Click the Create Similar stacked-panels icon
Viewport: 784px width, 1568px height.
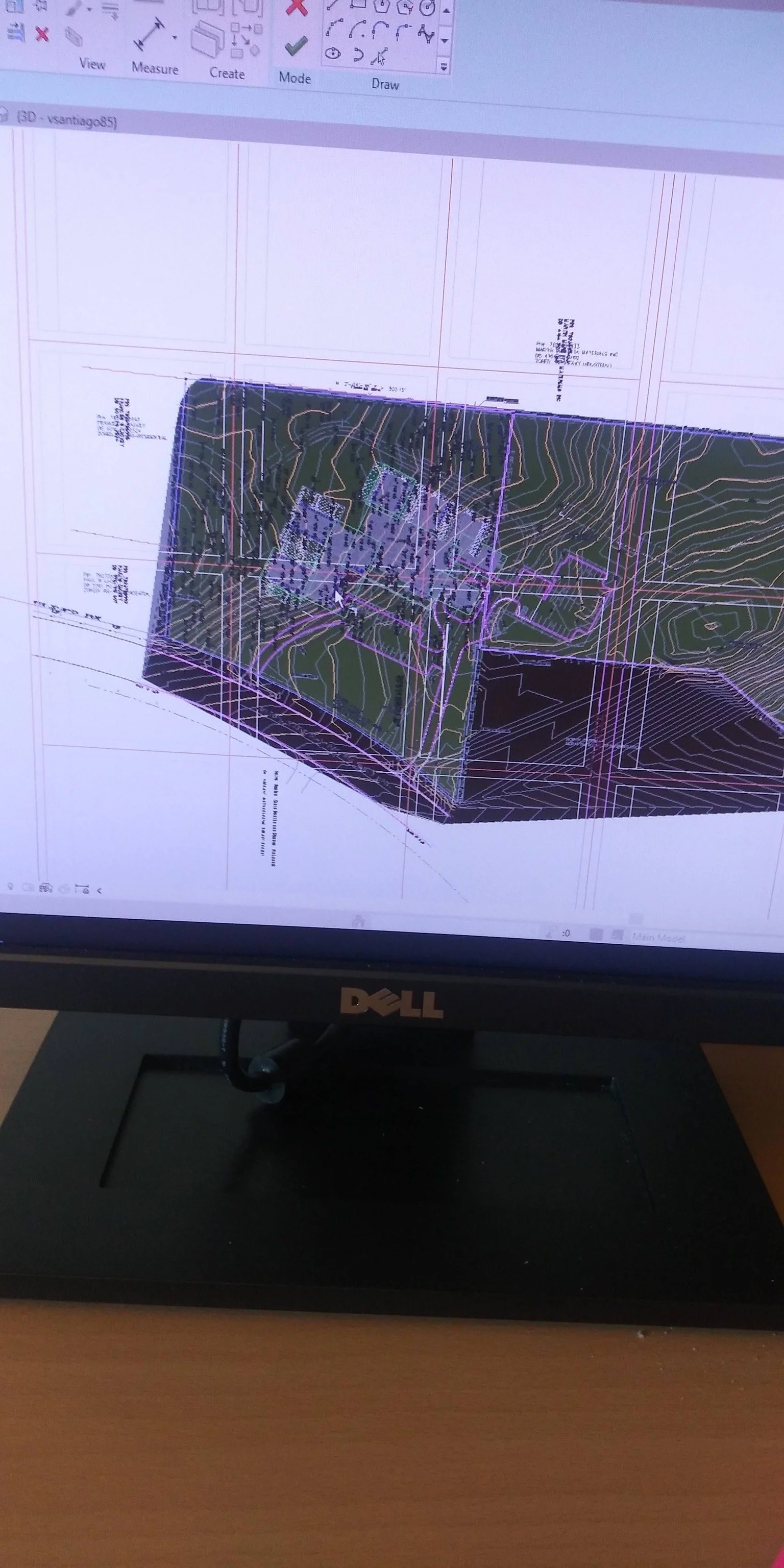click(208, 39)
